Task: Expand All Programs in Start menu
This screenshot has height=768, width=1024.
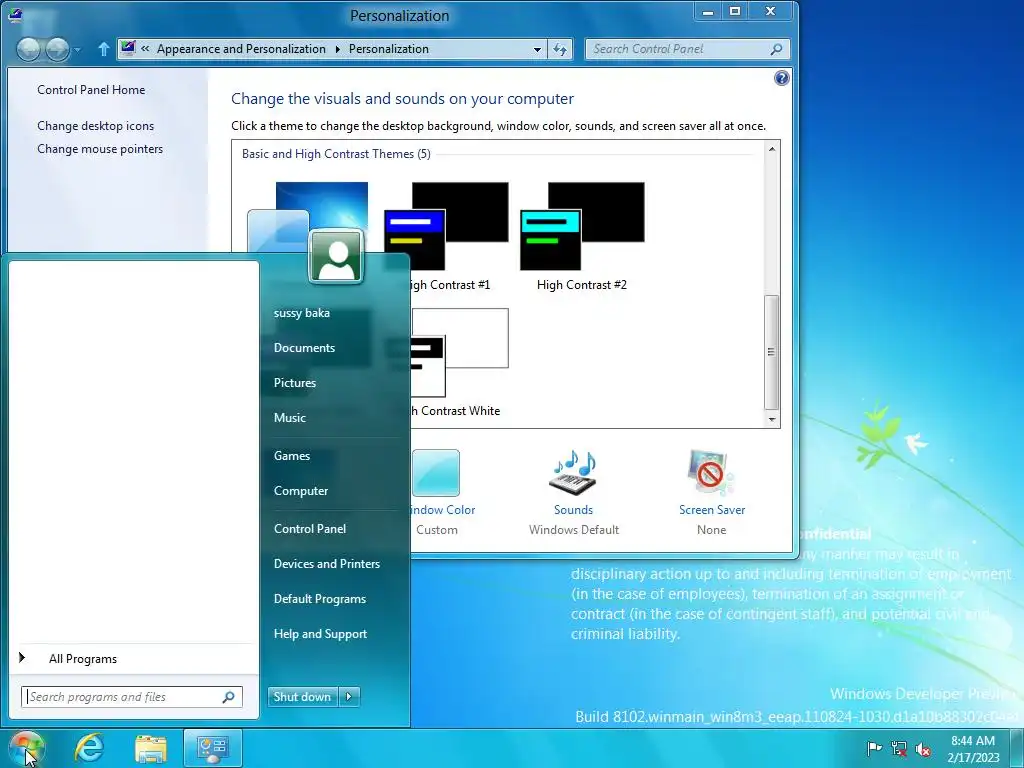Action: tap(83, 659)
